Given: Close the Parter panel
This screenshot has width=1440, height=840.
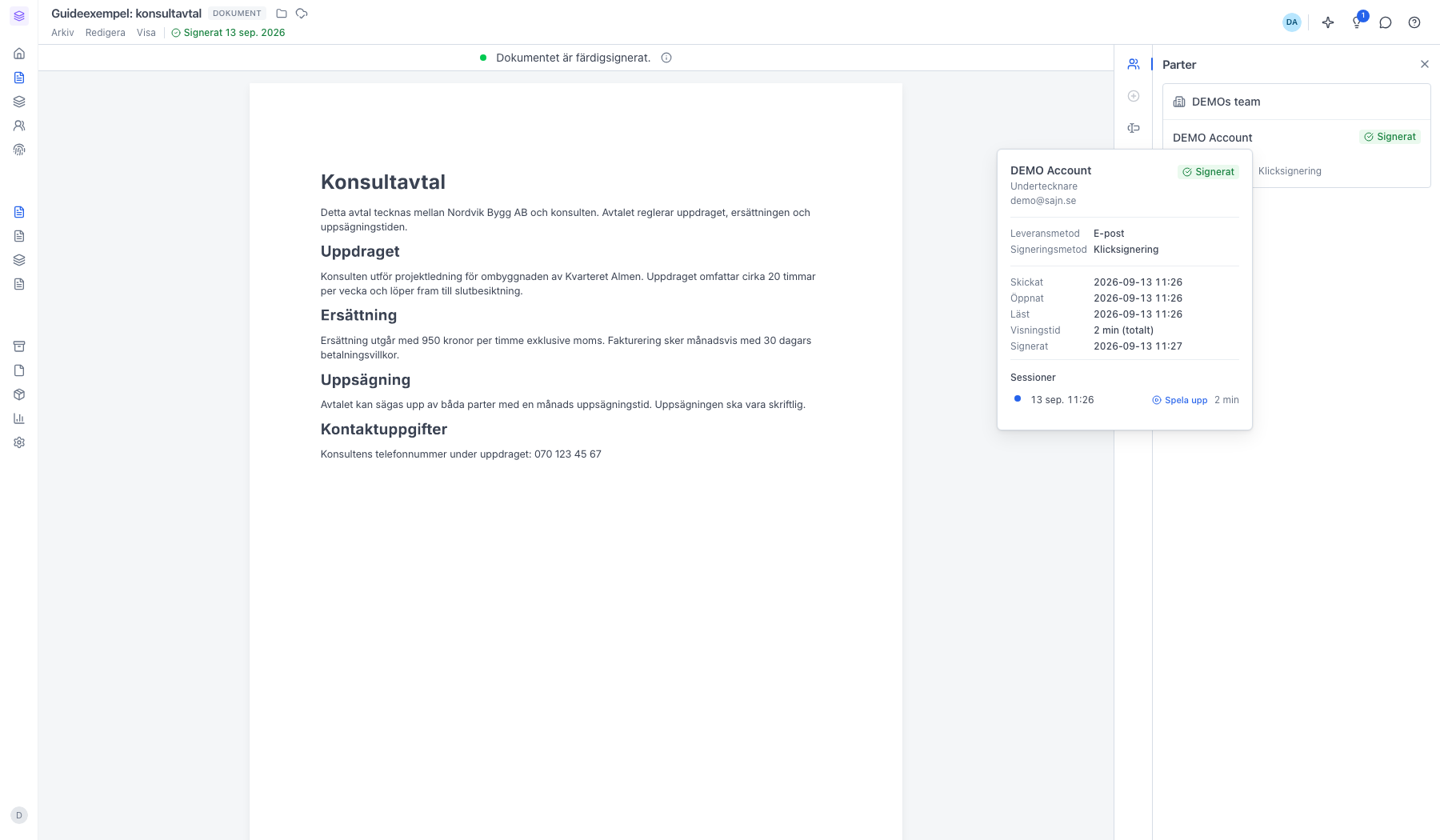Looking at the screenshot, I should pos(1425,64).
